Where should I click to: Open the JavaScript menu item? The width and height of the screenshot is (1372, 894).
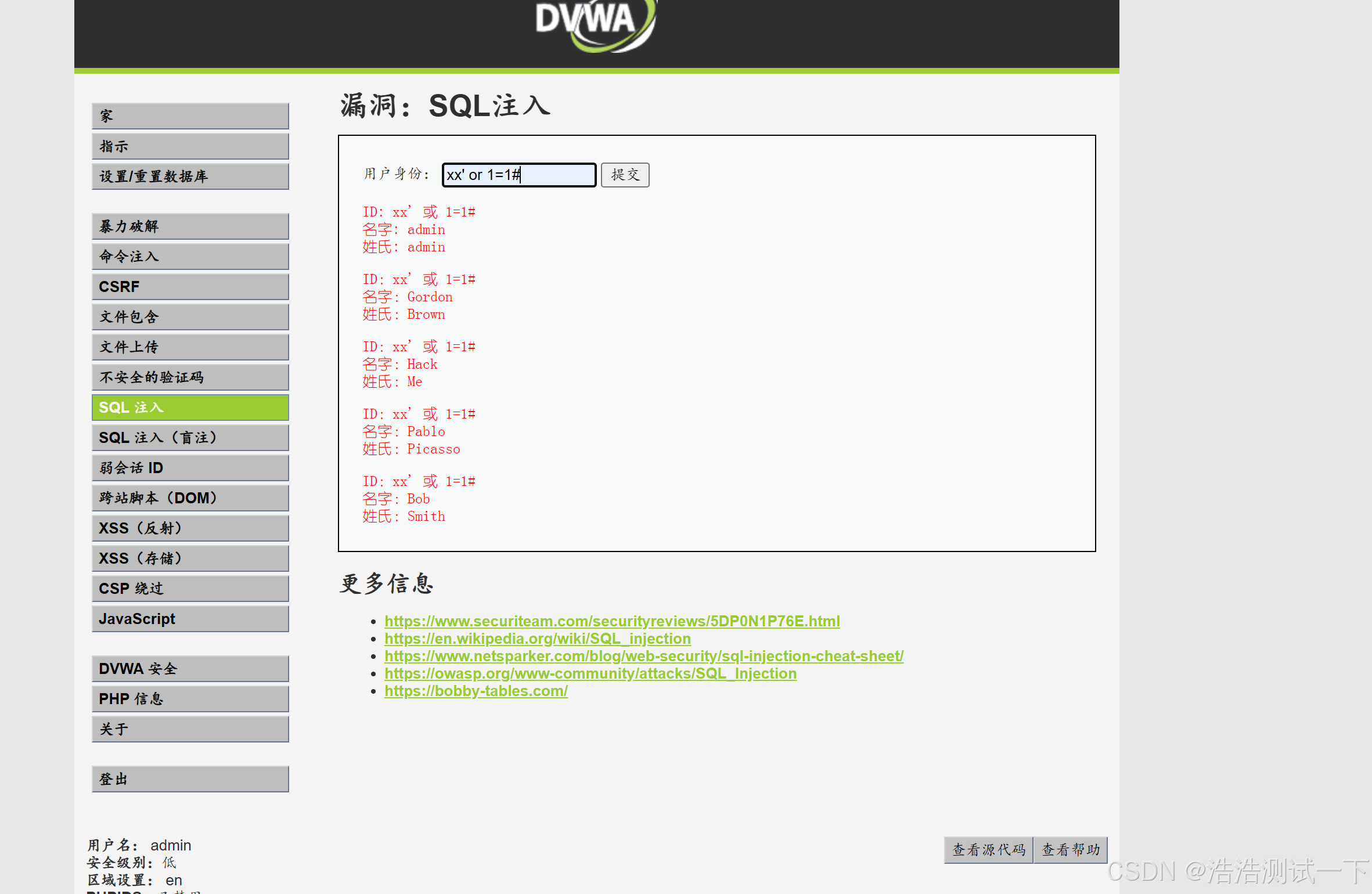[x=190, y=619]
